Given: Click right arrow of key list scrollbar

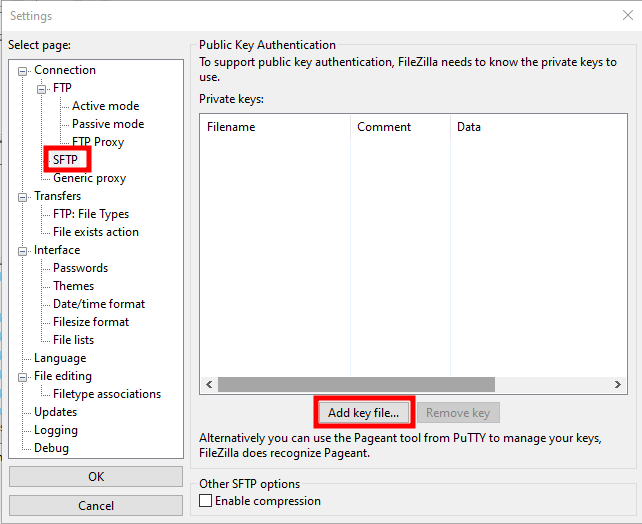Looking at the screenshot, I should click(x=618, y=384).
